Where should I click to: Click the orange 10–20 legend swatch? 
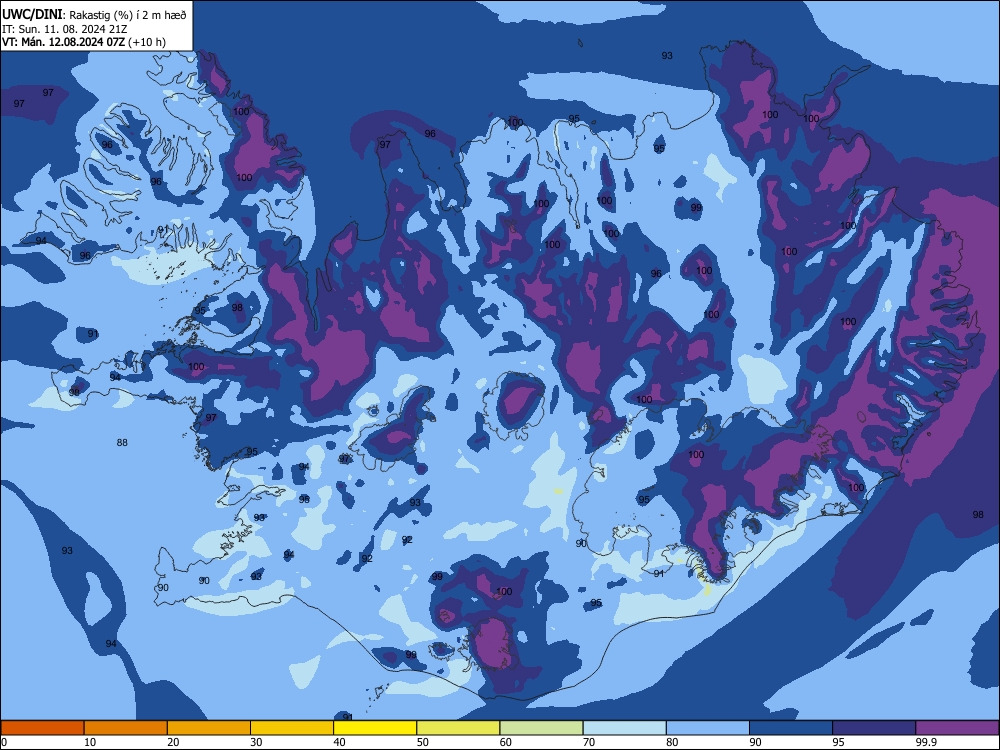[x=126, y=728]
